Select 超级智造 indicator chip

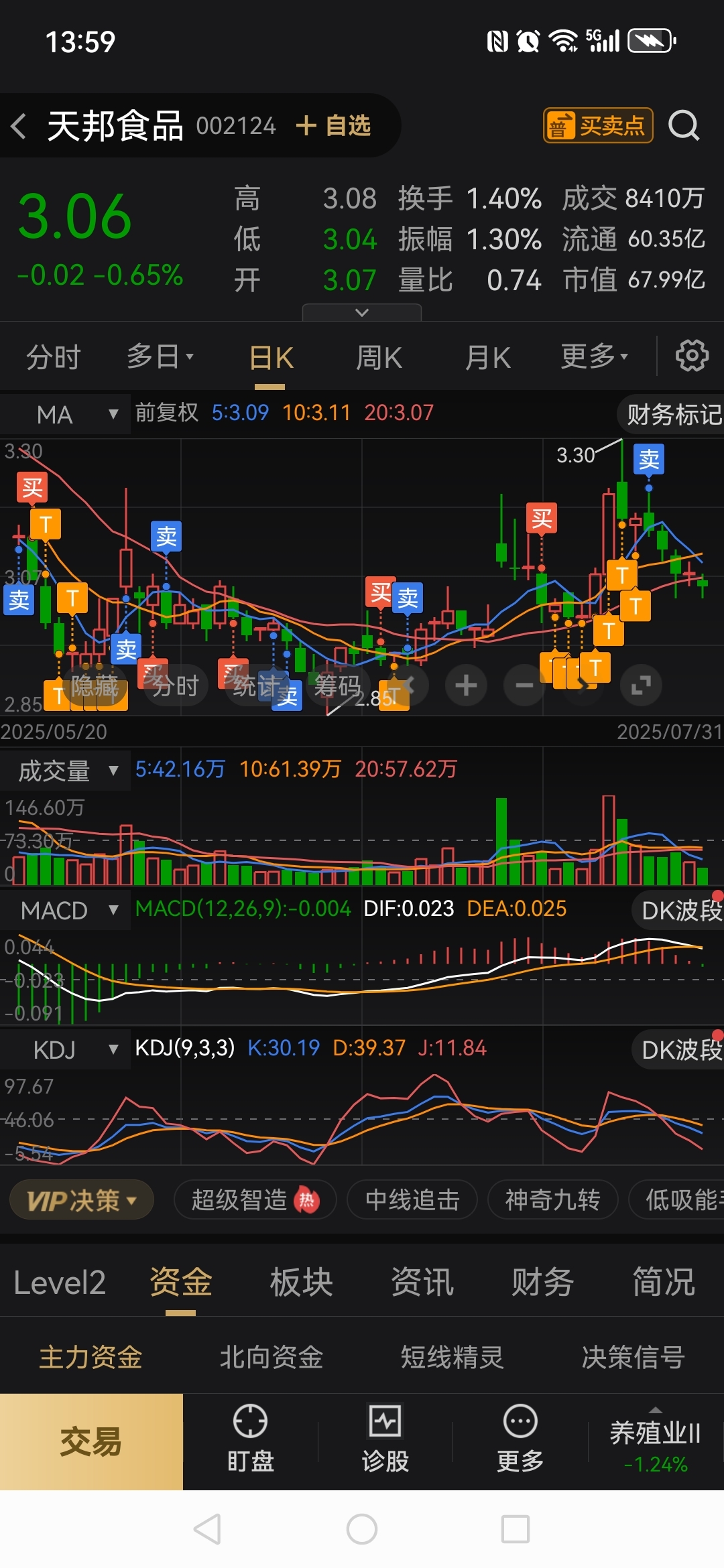tap(255, 1200)
